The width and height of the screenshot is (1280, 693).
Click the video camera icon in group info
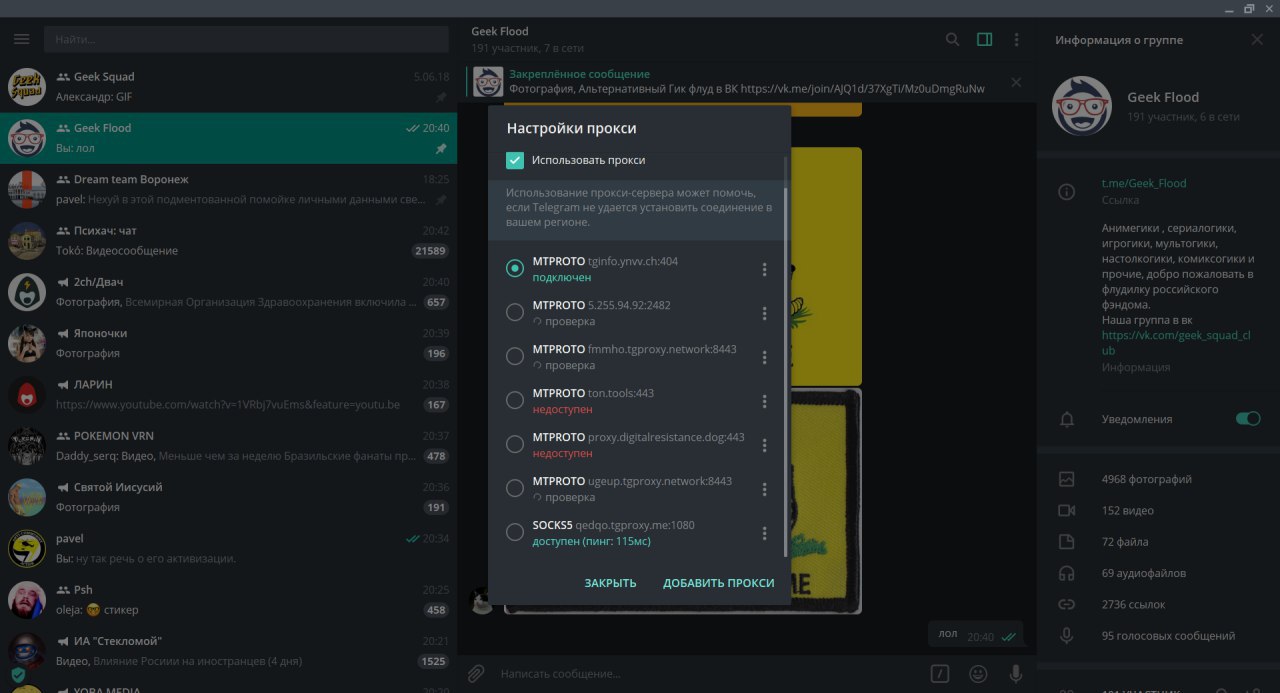point(1067,510)
